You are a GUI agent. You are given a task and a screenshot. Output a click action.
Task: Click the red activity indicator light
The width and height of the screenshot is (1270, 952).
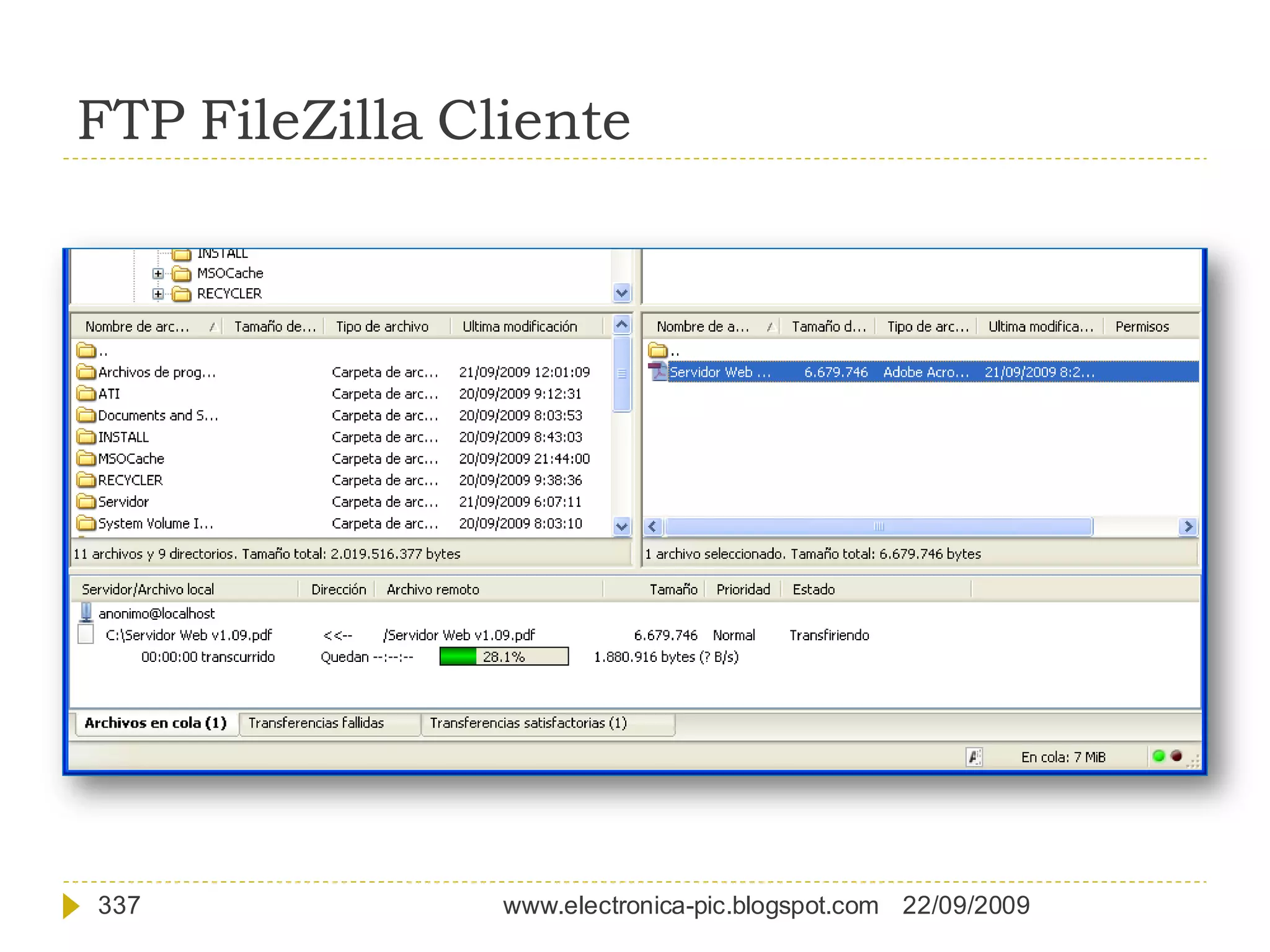click(1176, 756)
